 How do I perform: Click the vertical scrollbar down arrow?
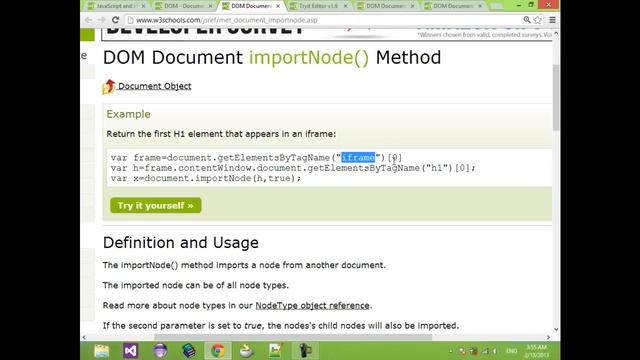(x=556, y=329)
